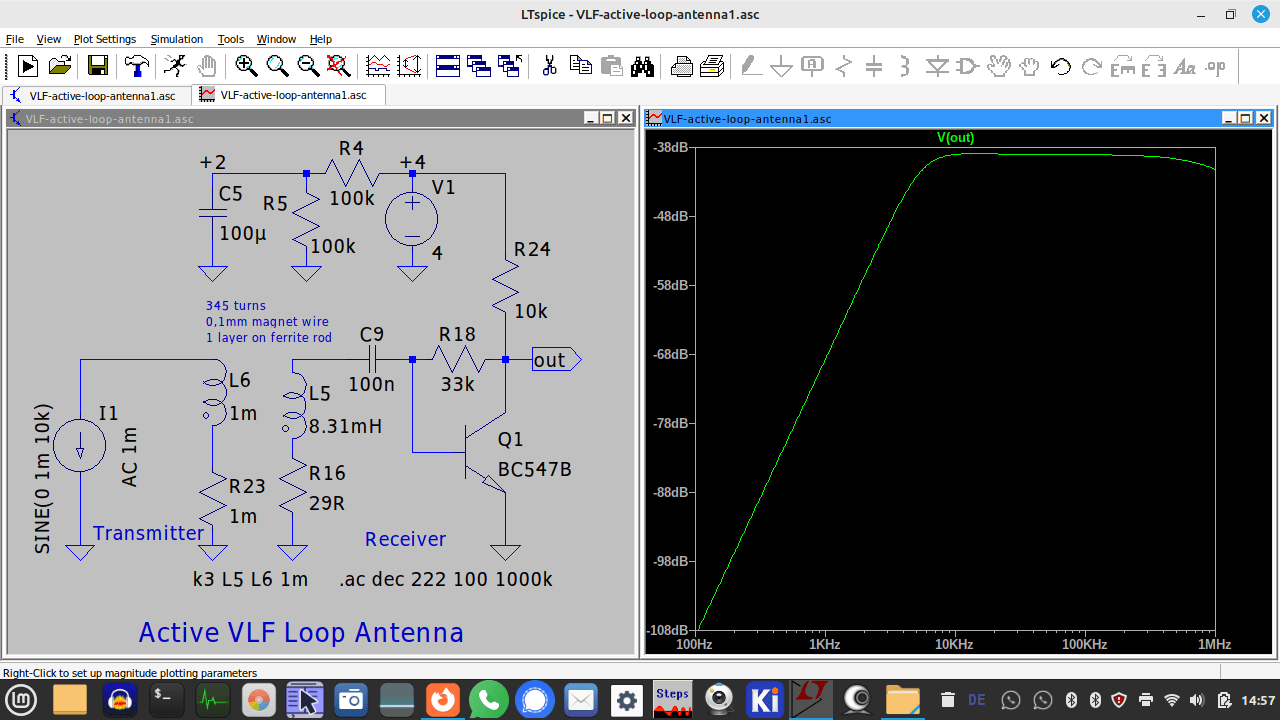Open a file with the open-folder icon
This screenshot has width=1280, height=720.
pyautogui.click(x=60, y=66)
